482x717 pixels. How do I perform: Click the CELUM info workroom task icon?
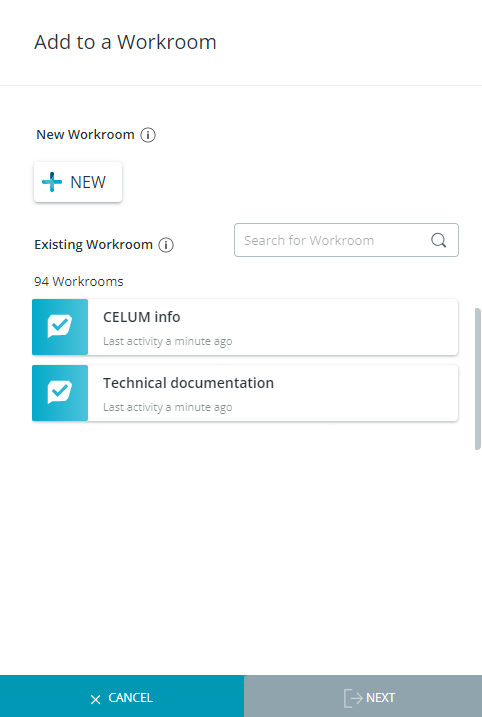click(x=60, y=327)
